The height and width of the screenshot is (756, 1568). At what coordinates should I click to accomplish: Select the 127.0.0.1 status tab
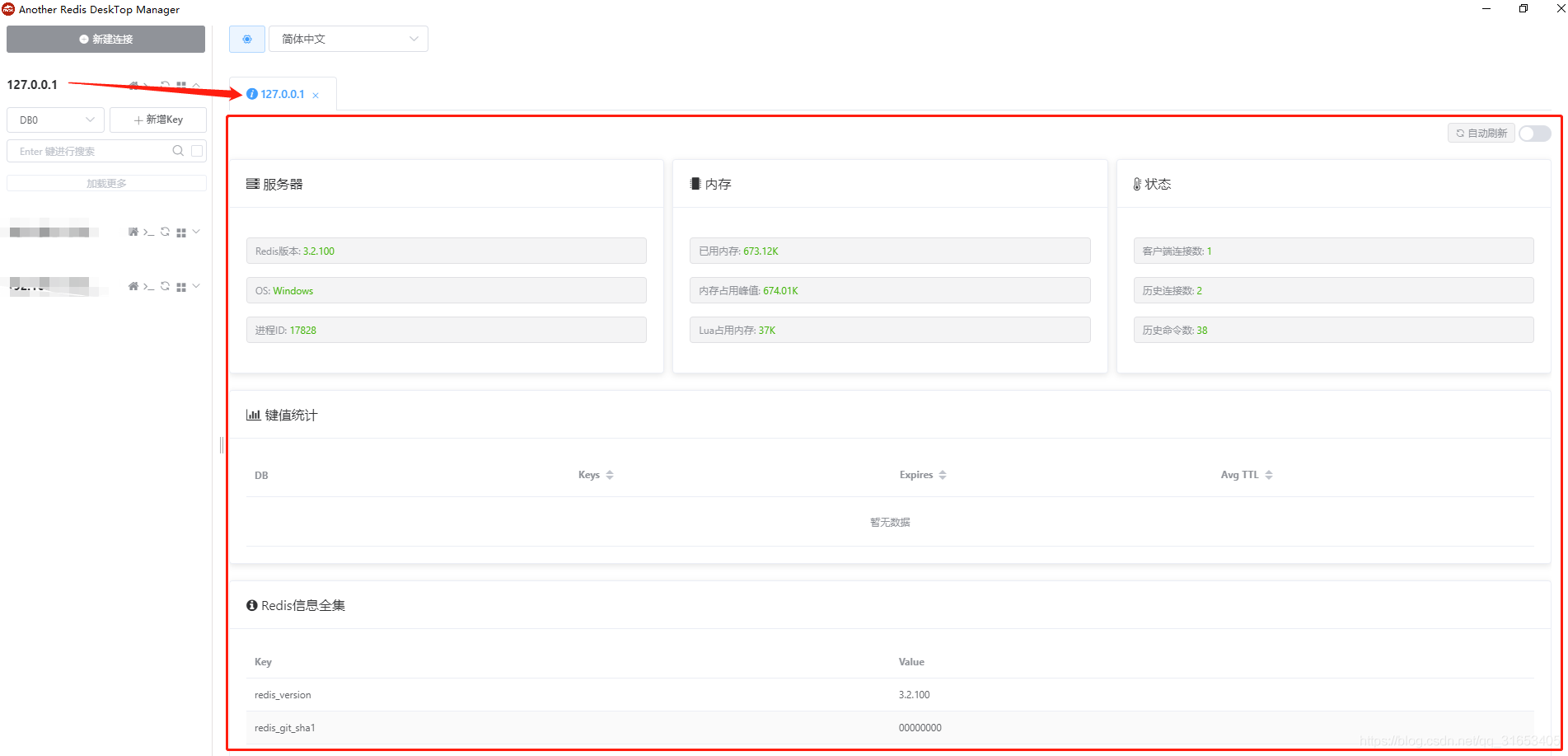pos(283,94)
